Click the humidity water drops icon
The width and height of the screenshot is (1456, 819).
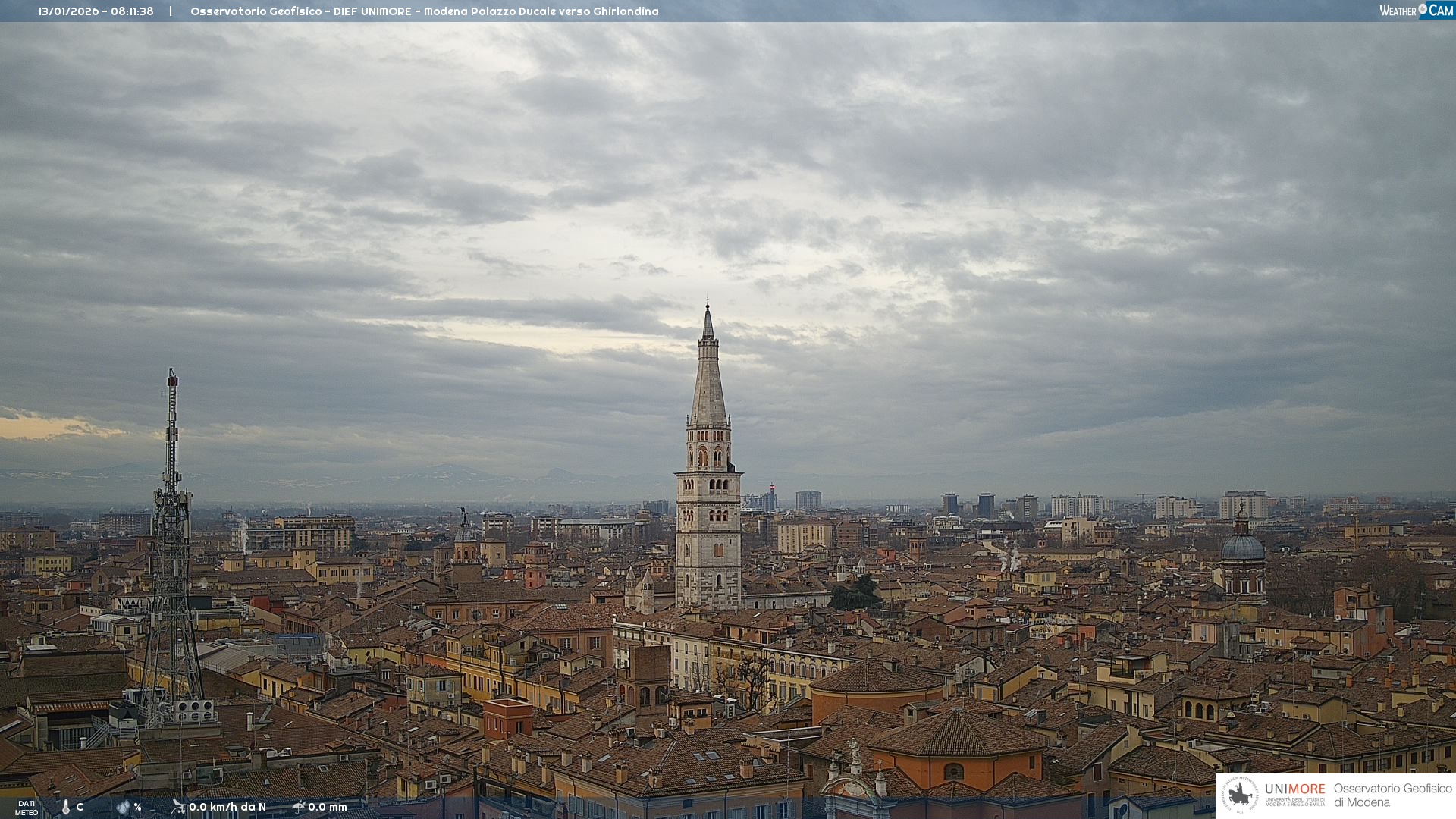click(x=123, y=808)
